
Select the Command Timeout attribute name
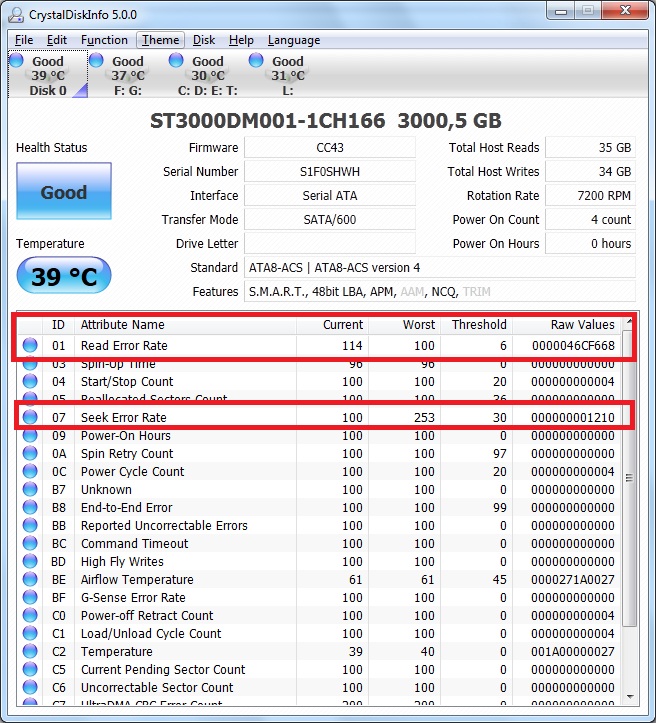click(x=135, y=544)
